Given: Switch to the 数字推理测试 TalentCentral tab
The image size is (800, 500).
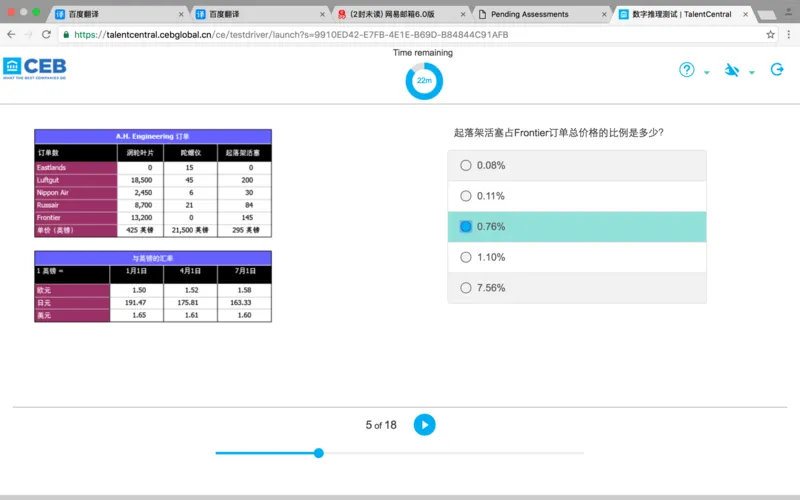Looking at the screenshot, I should point(682,14).
